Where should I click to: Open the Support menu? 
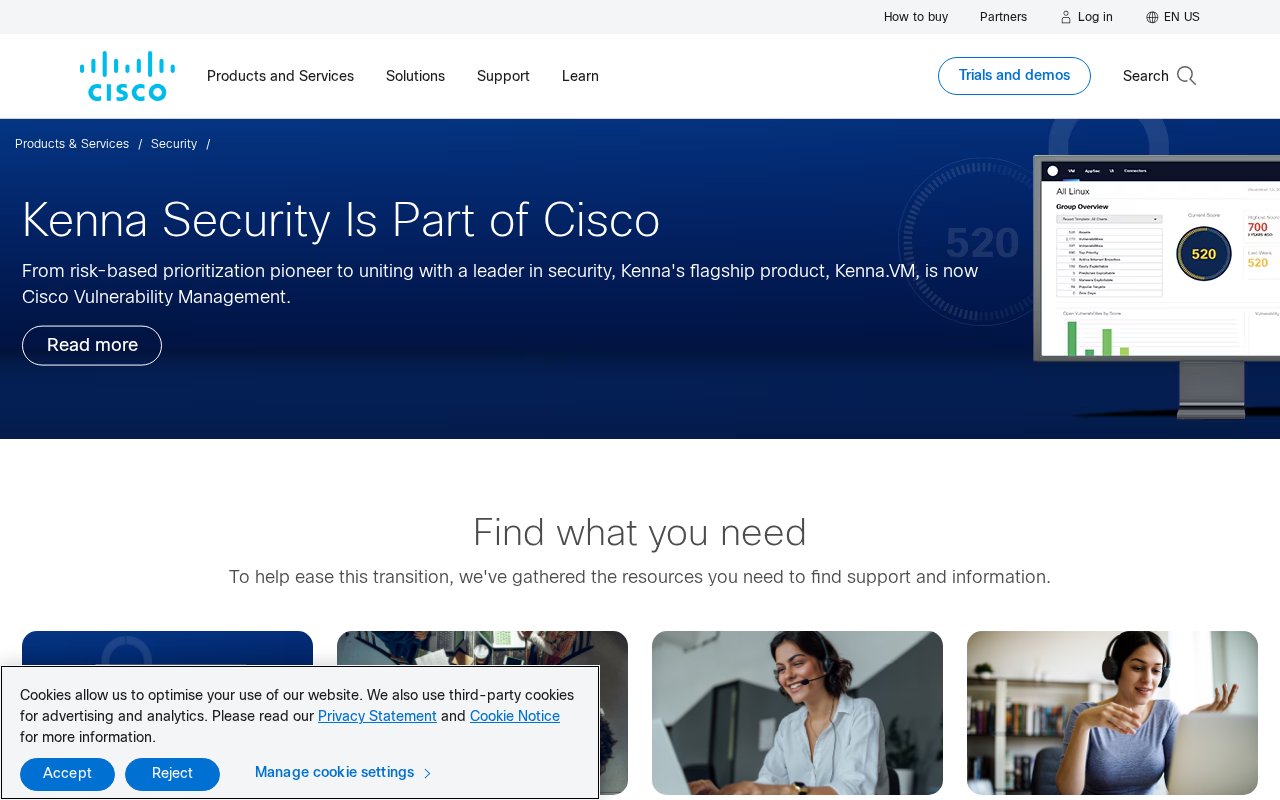point(503,76)
